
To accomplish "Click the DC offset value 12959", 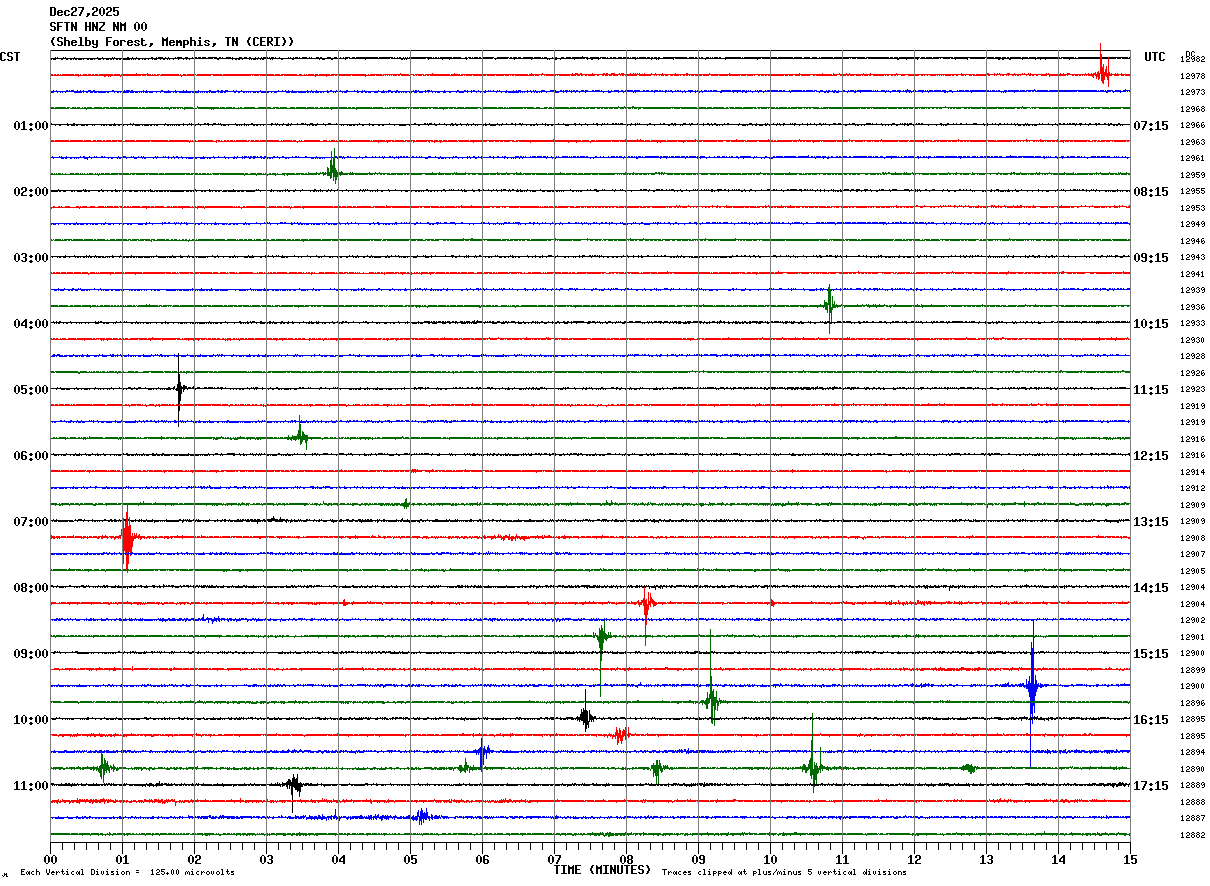I will [x=1192, y=175].
